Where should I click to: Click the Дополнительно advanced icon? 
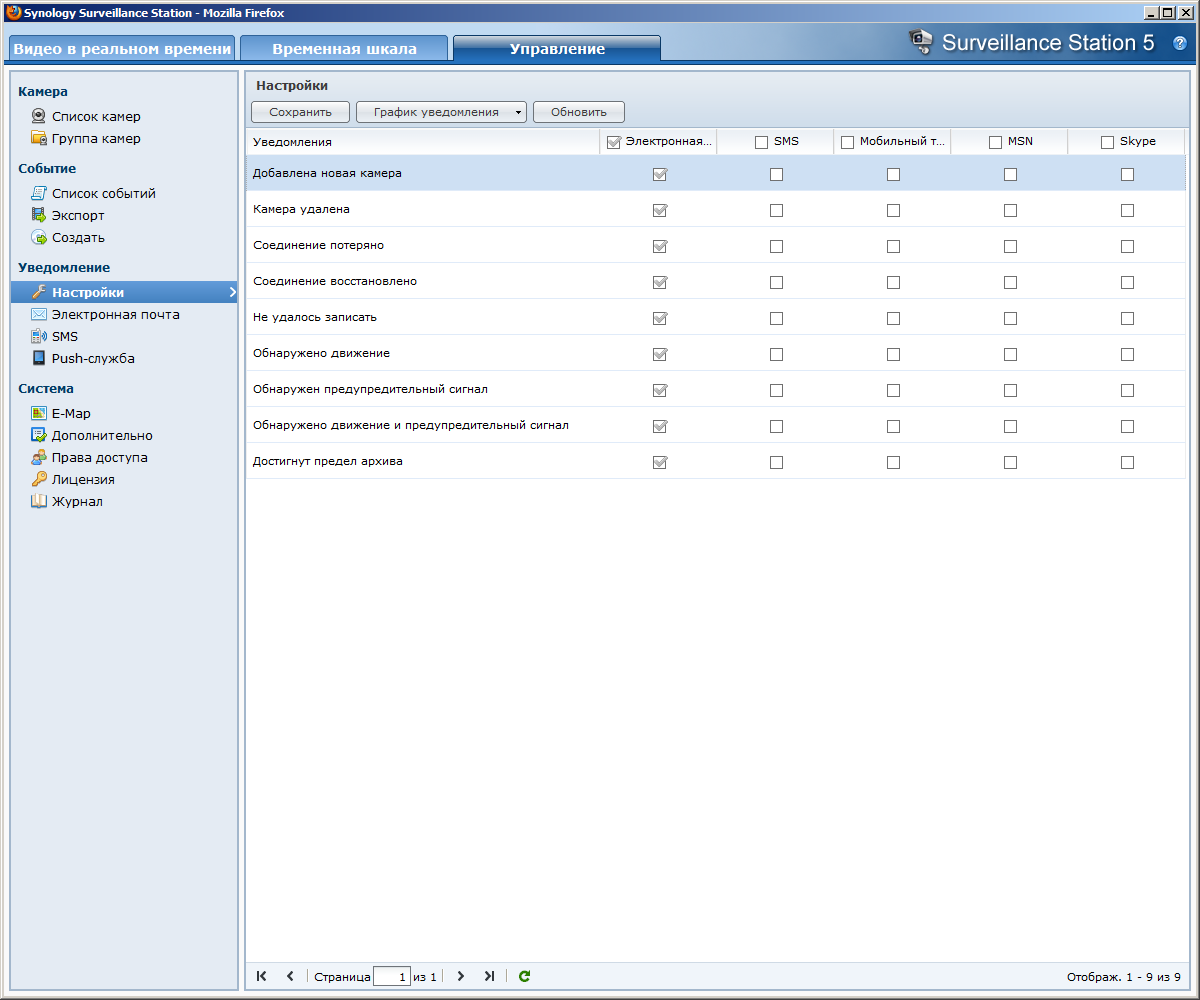[39, 435]
